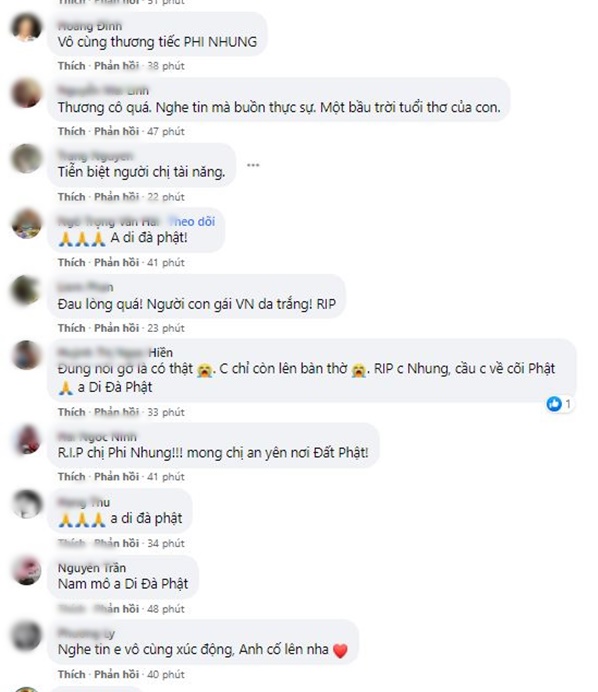Open avatar of Nguyen Trân
598x692 pixels.
point(26,570)
